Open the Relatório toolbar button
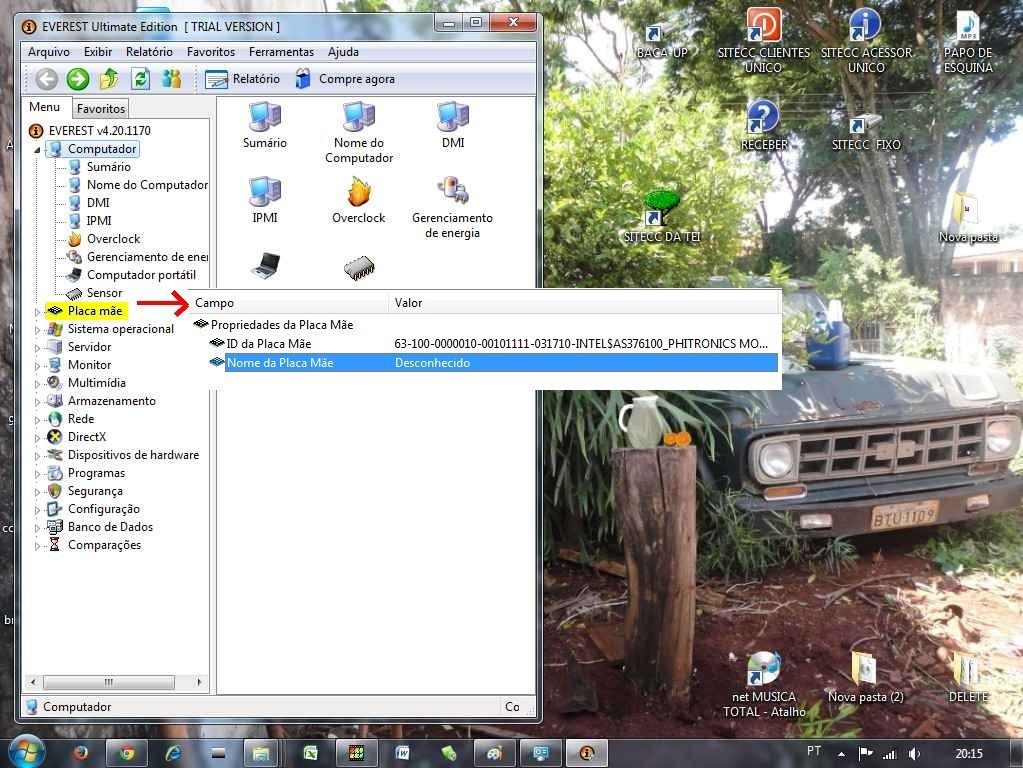 click(242, 79)
